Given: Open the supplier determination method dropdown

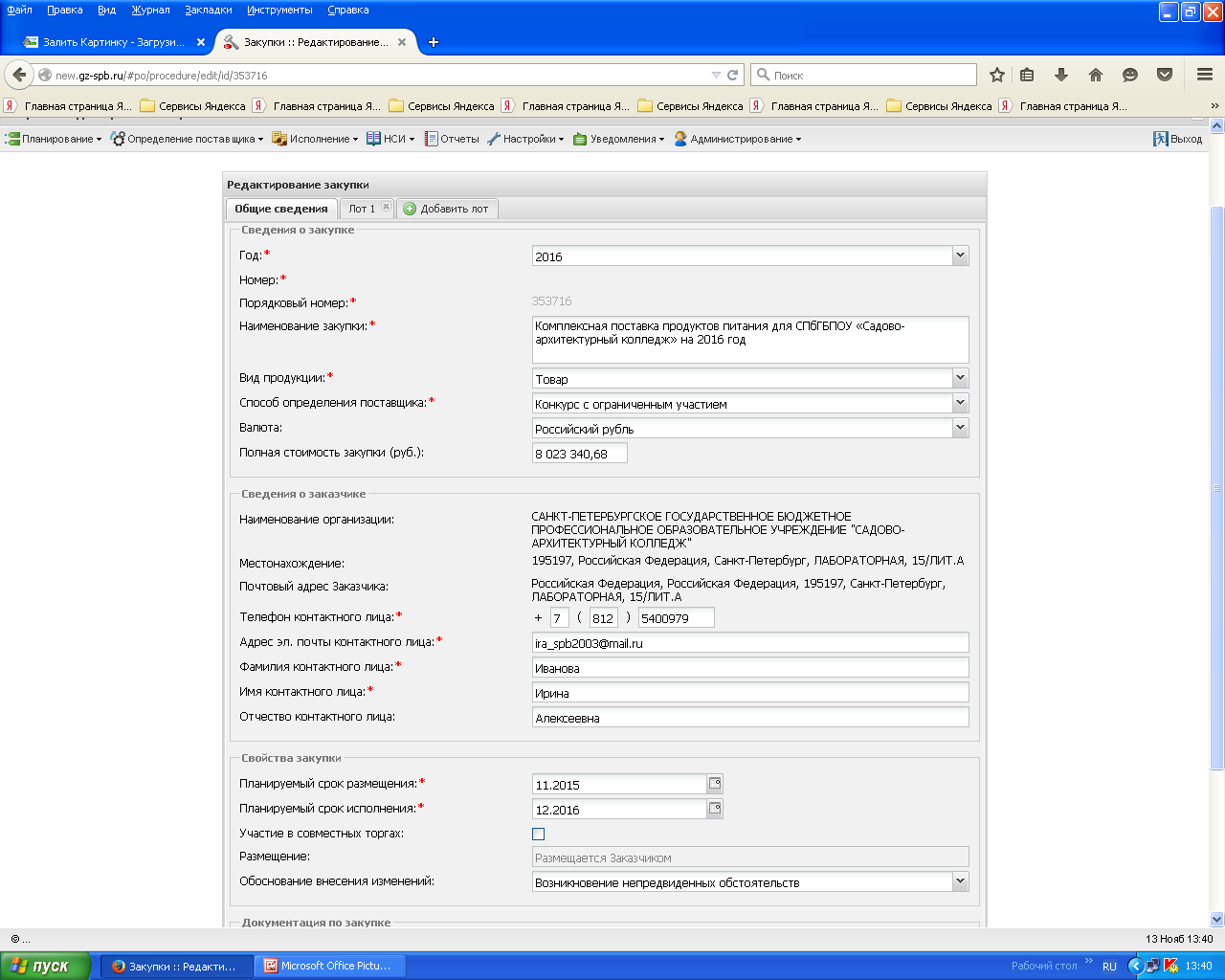Looking at the screenshot, I should click(960, 403).
